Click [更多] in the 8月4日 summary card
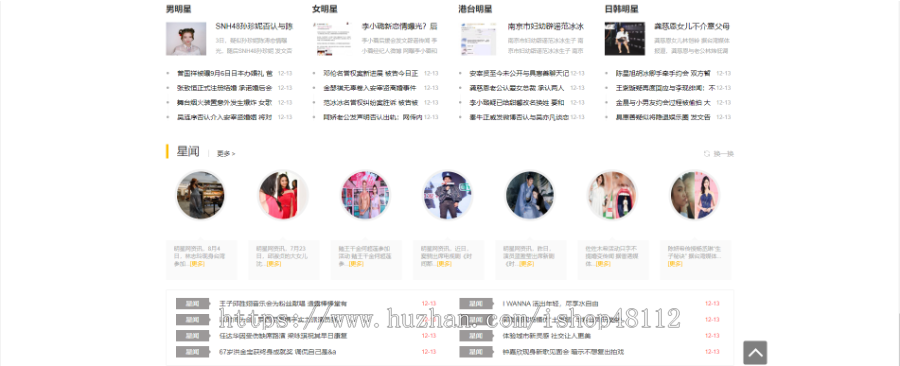The image size is (900, 366). 197,264
